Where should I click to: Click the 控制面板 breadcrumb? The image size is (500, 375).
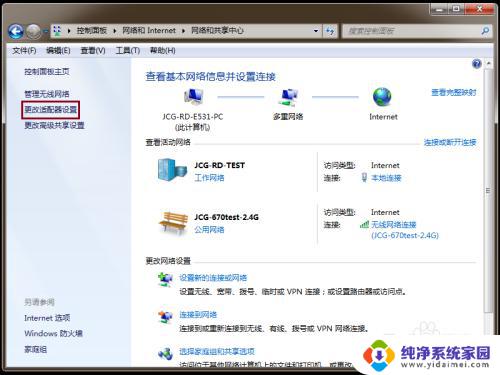point(92,31)
